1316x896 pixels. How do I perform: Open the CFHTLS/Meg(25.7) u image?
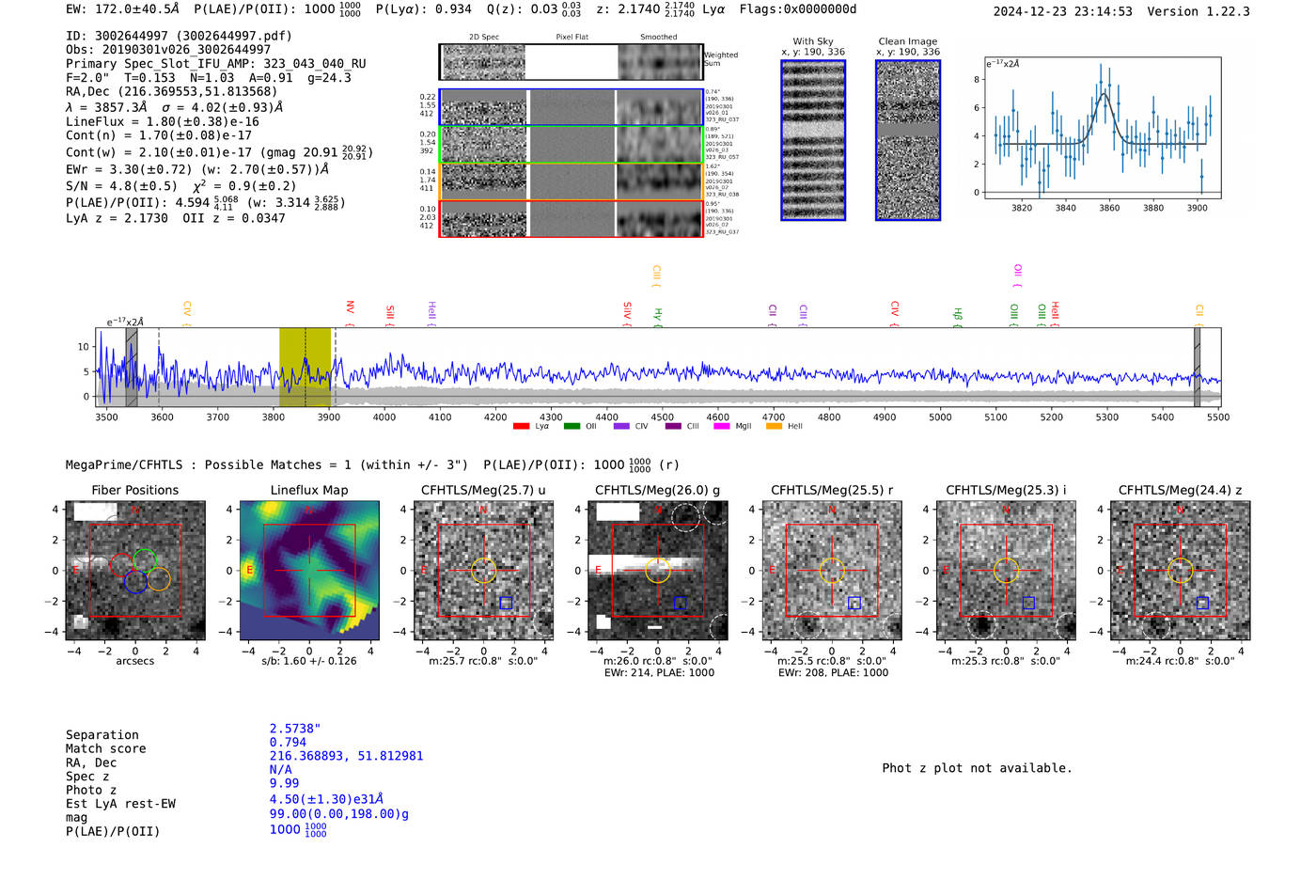point(483,571)
